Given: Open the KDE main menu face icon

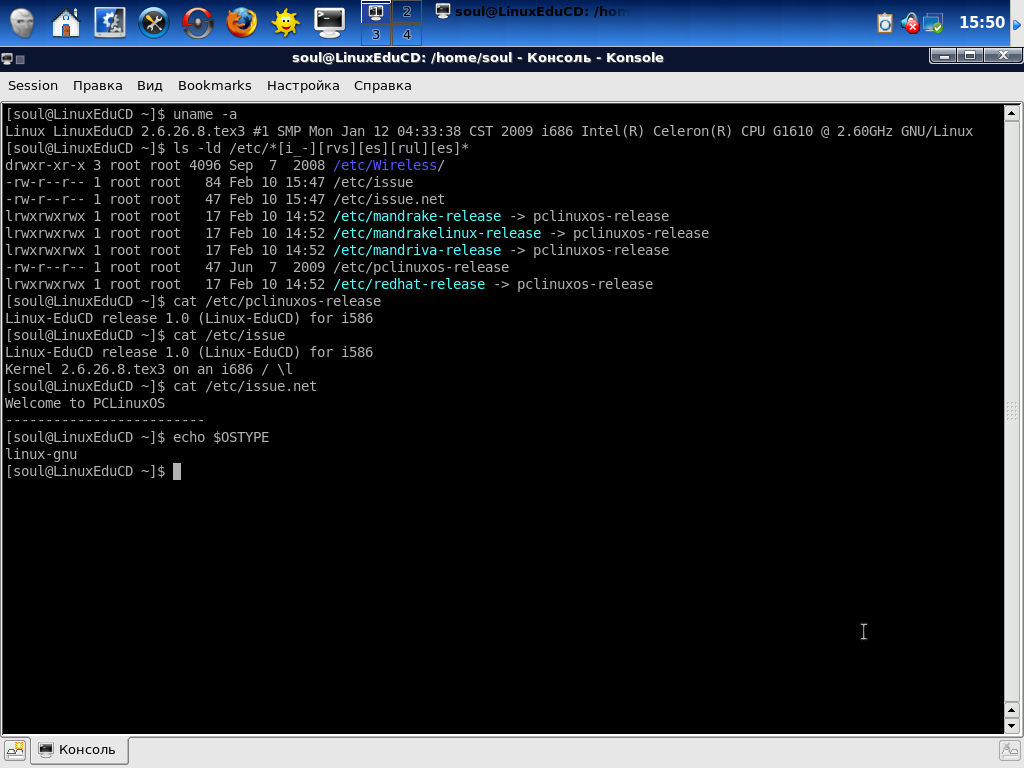Looking at the screenshot, I should coord(22,22).
